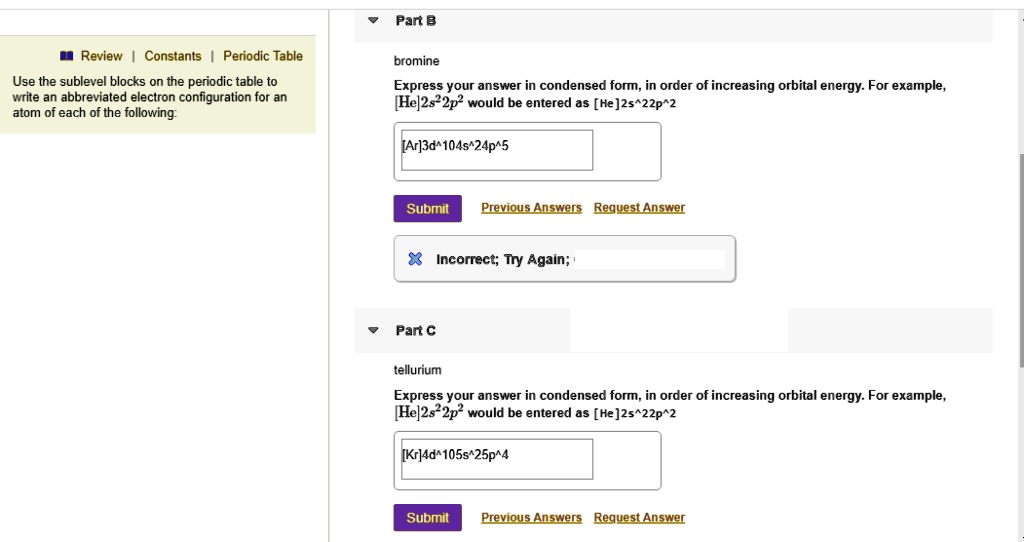Click the tellurium answer input field
This screenshot has width=1024, height=542.
496,459
